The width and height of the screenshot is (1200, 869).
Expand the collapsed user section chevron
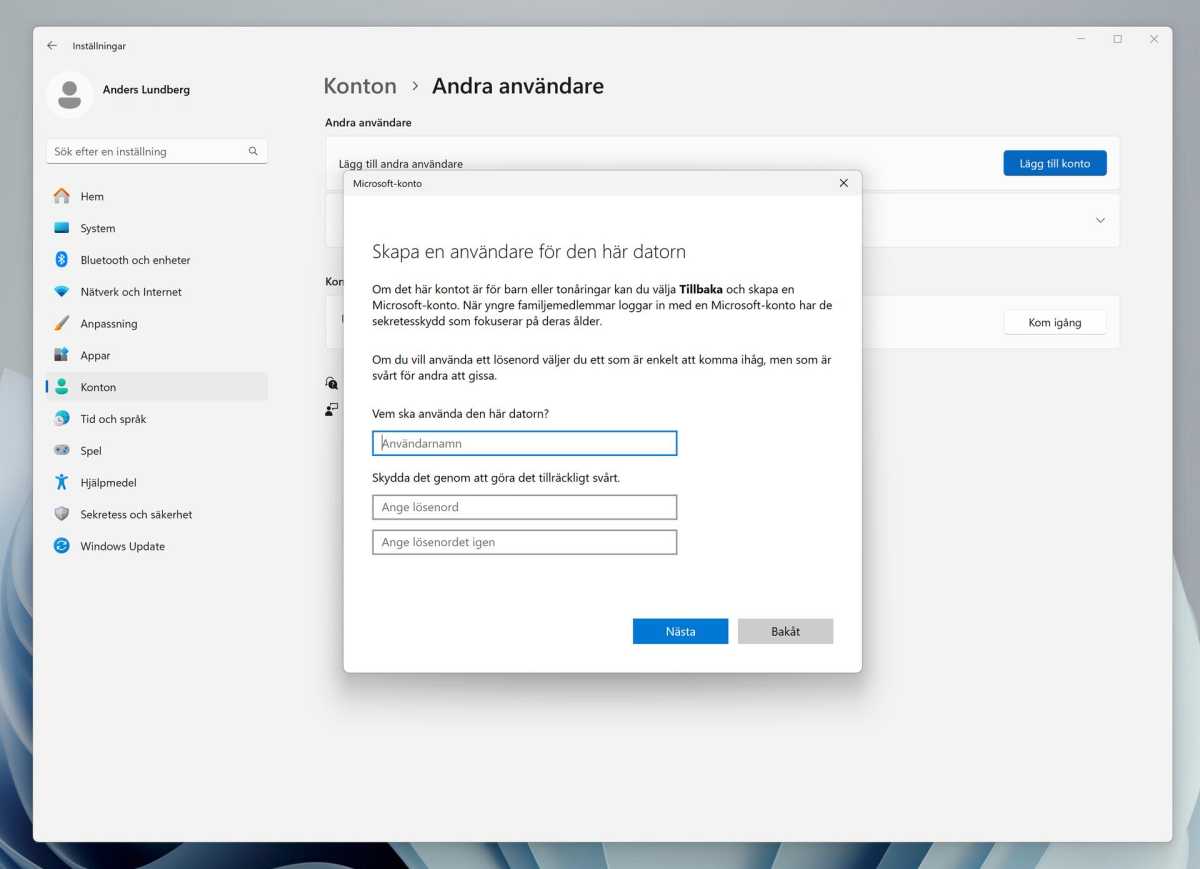coord(1100,220)
